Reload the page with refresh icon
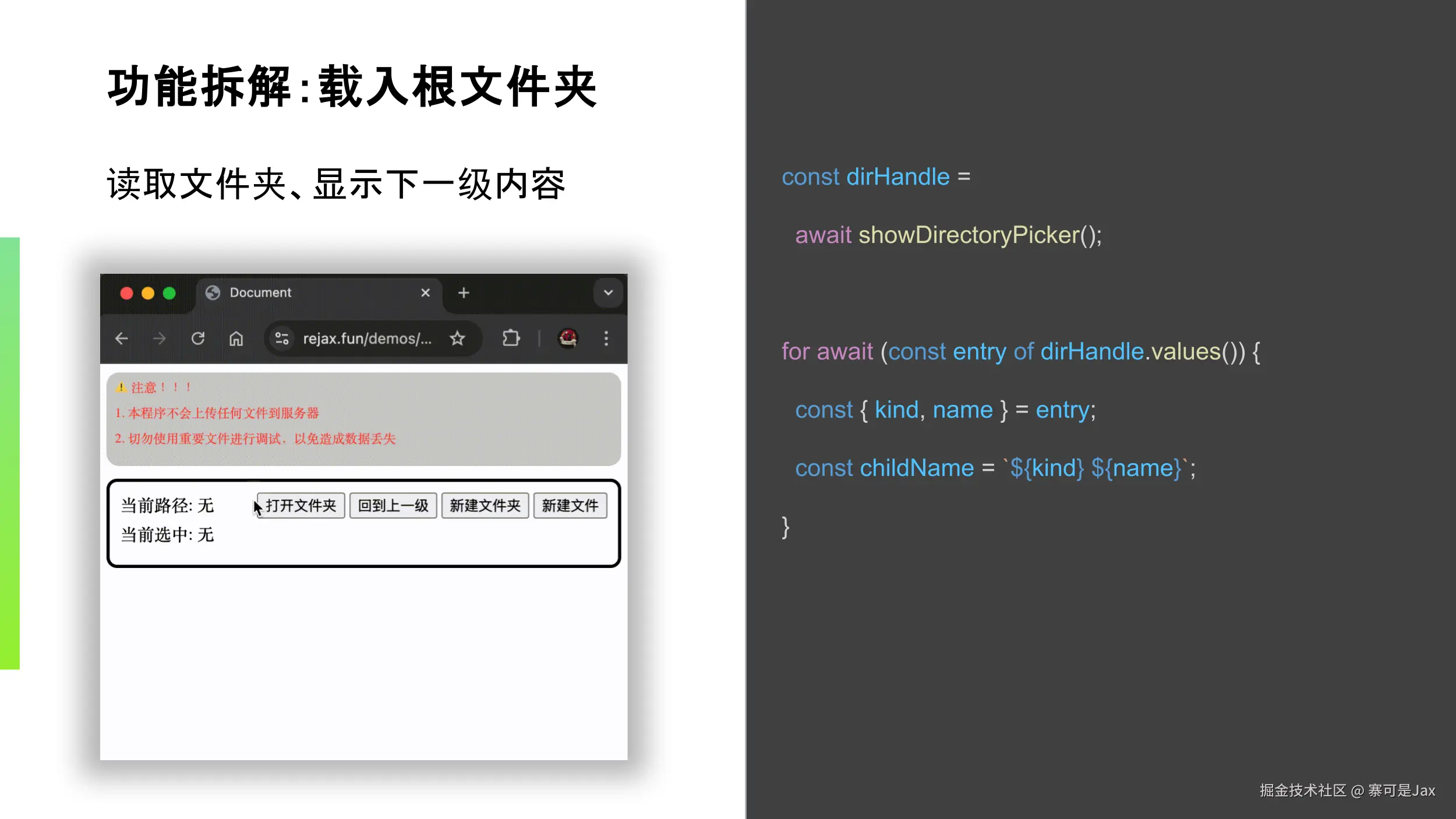This screenshot has width=1456, height=819. tap(198, 338)
